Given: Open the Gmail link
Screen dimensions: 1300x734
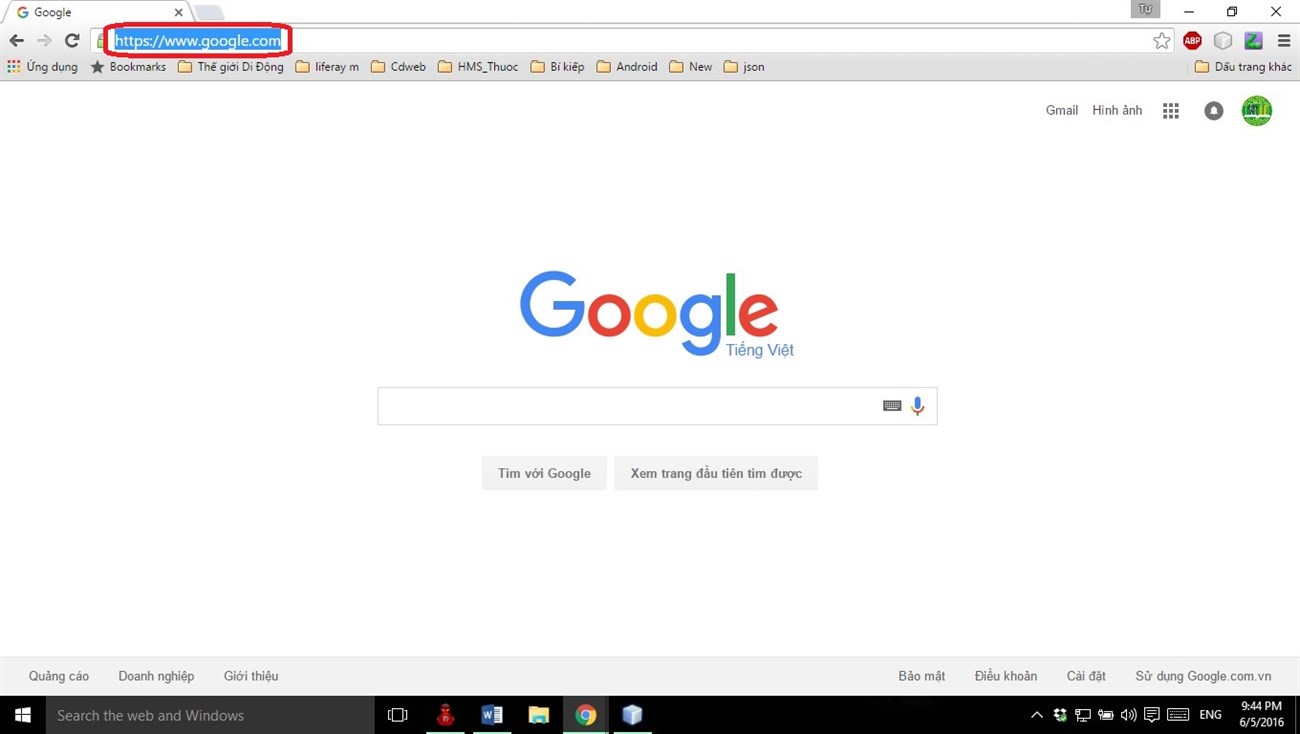Looking at the screenshot, I should pyautogui.click(x=1061, y=110).
